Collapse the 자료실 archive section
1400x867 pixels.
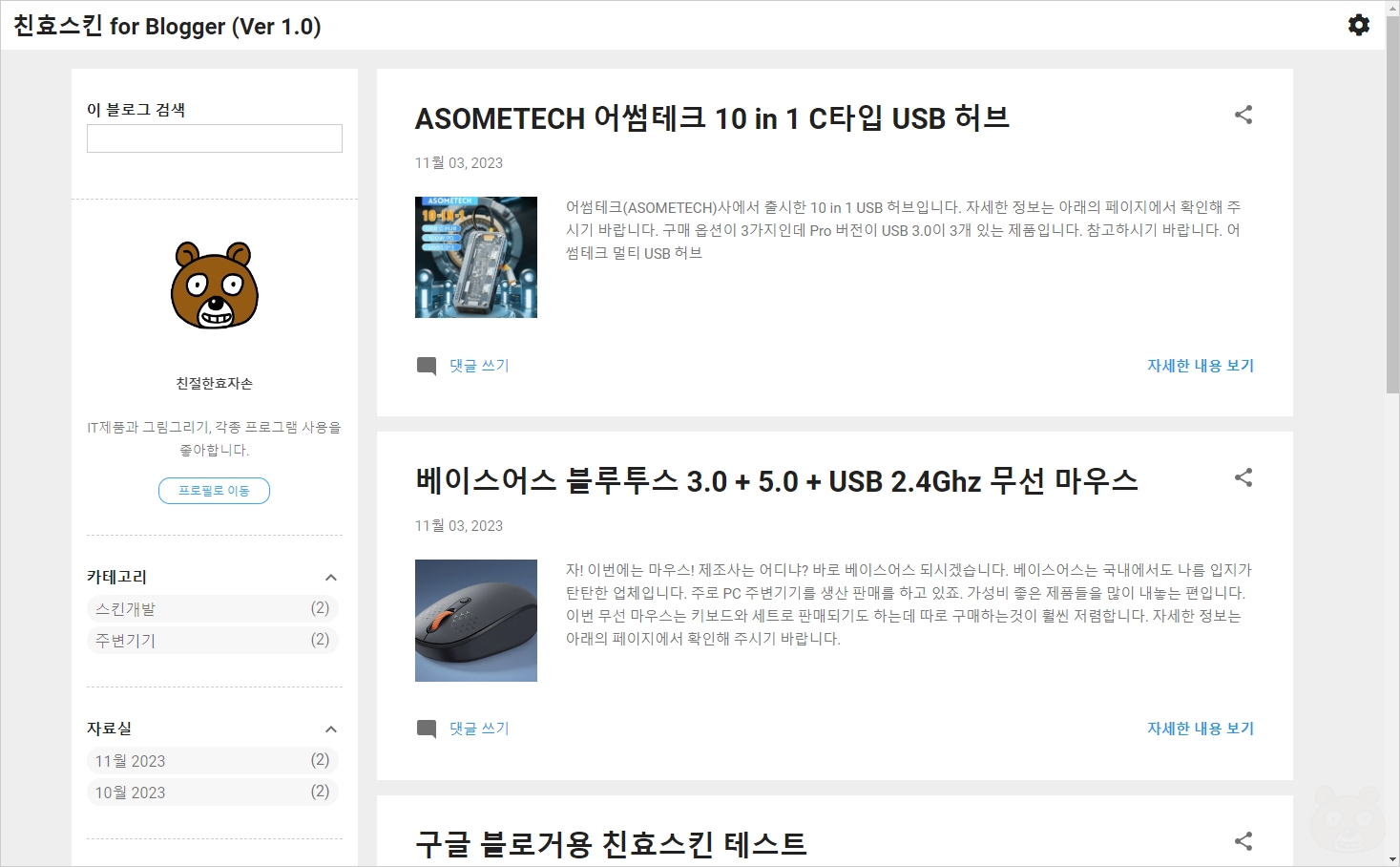pyautogui.click(x=331, y=729)
